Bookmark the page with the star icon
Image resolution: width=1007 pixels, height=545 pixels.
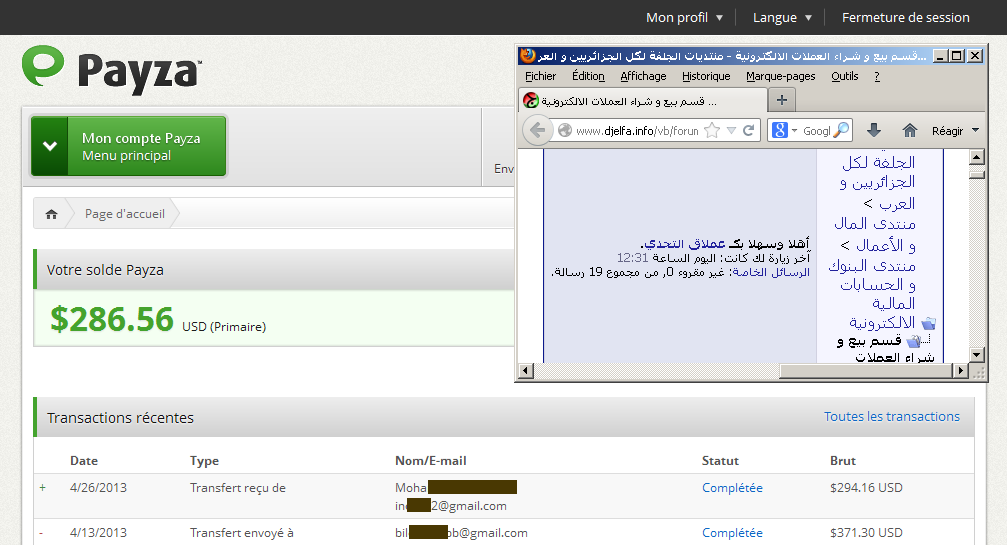pos(712,130)
